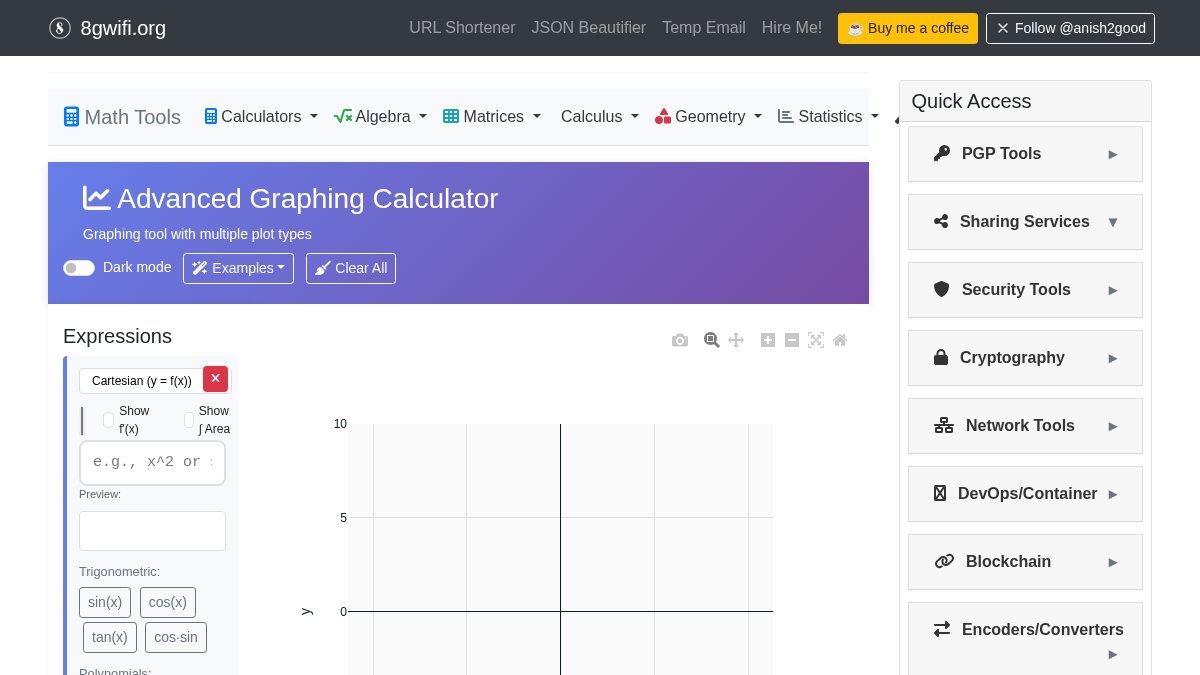Check Show ∫ Area
The image size is (1200, 675).
[x=189, y=420]
